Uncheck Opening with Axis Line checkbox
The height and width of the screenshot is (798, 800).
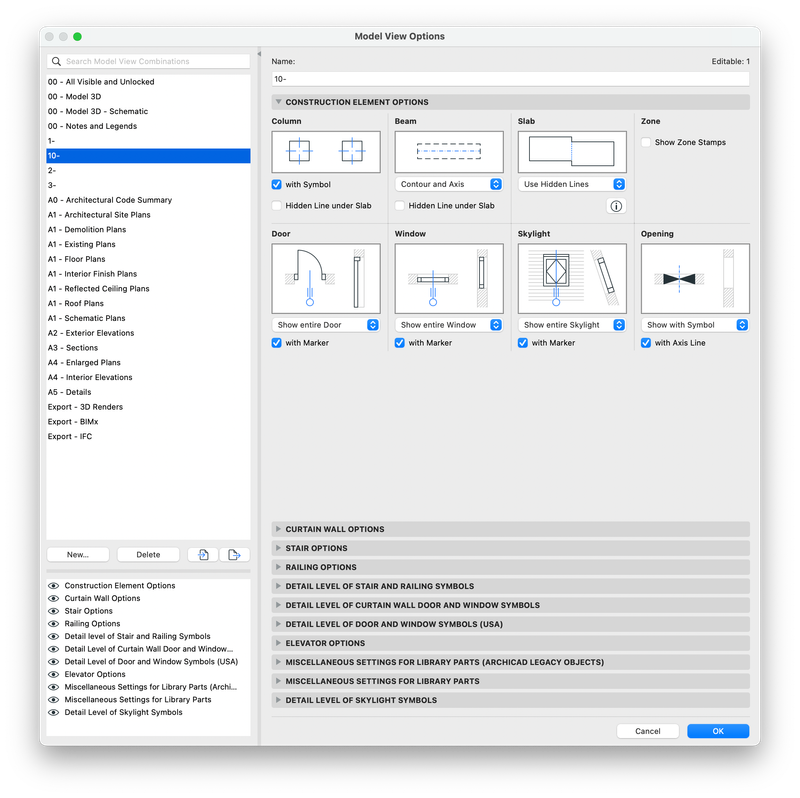[x=646, y=343]
